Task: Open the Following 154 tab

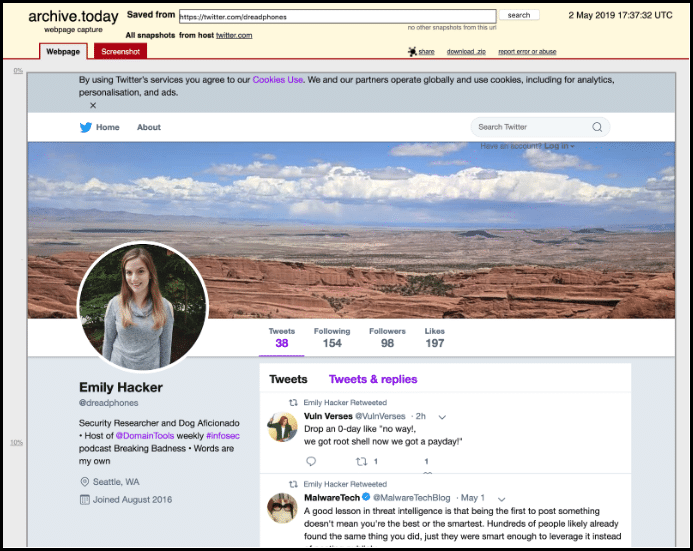Action: (x=332, y=338)
